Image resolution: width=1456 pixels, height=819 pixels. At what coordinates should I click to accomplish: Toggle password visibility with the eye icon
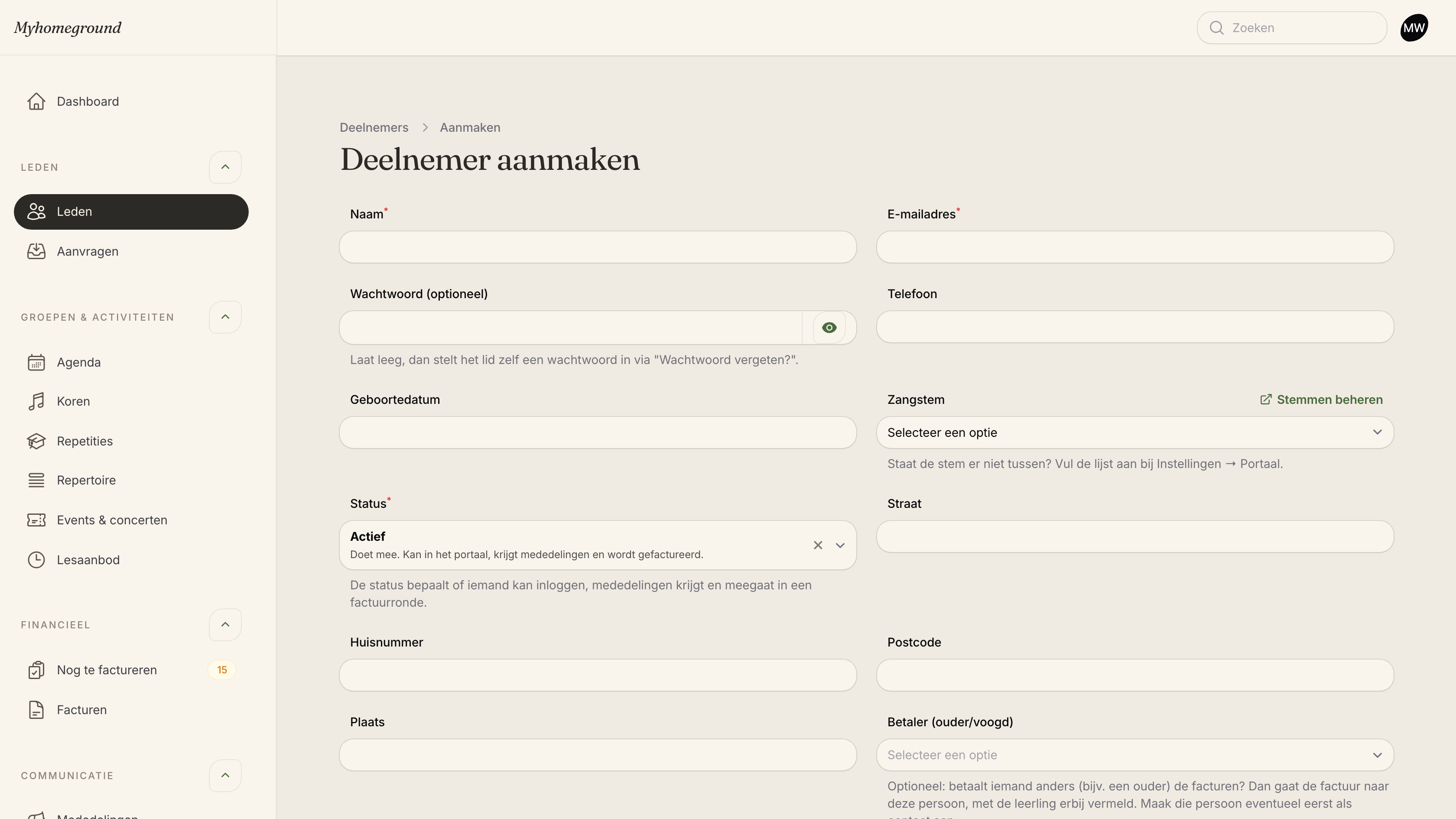(829, 327)
